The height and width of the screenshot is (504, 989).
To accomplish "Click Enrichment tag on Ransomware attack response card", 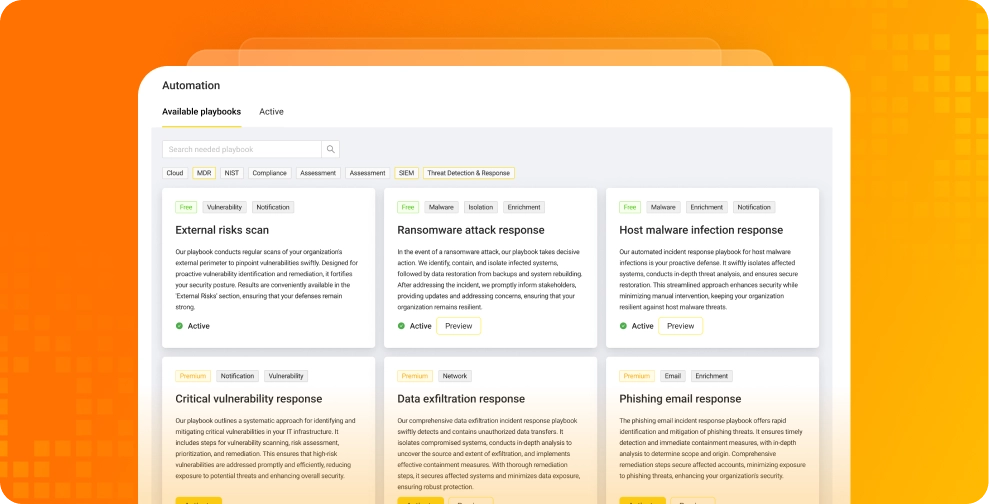I will 524,207.
